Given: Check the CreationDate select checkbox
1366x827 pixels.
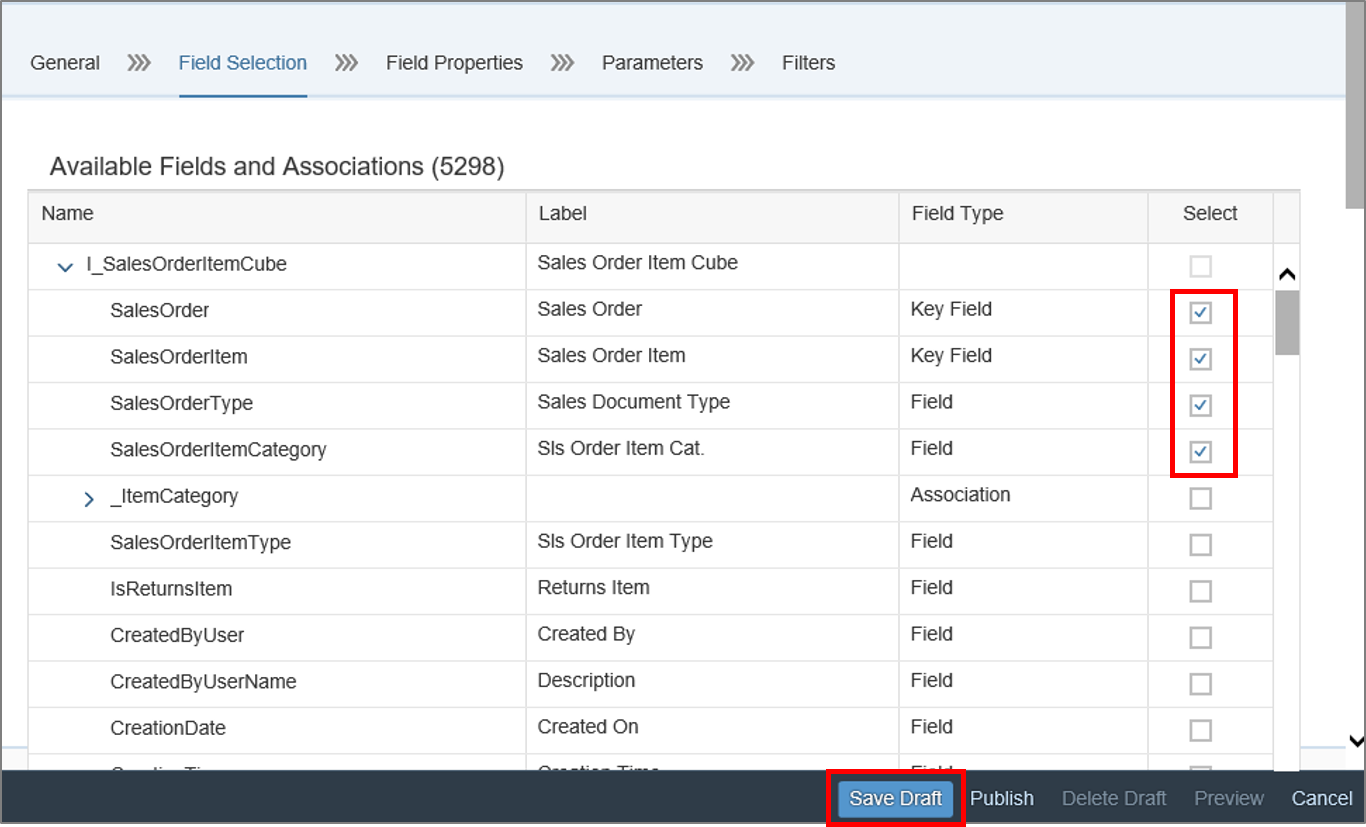Looking at the screenshot, I should tap(1200, 731).
